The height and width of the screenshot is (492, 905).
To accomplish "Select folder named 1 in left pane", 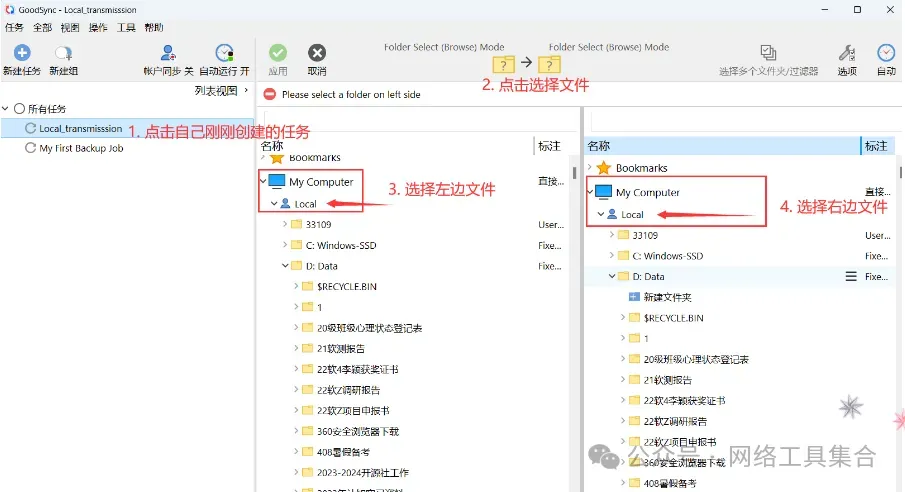I will tap(319, 307).
